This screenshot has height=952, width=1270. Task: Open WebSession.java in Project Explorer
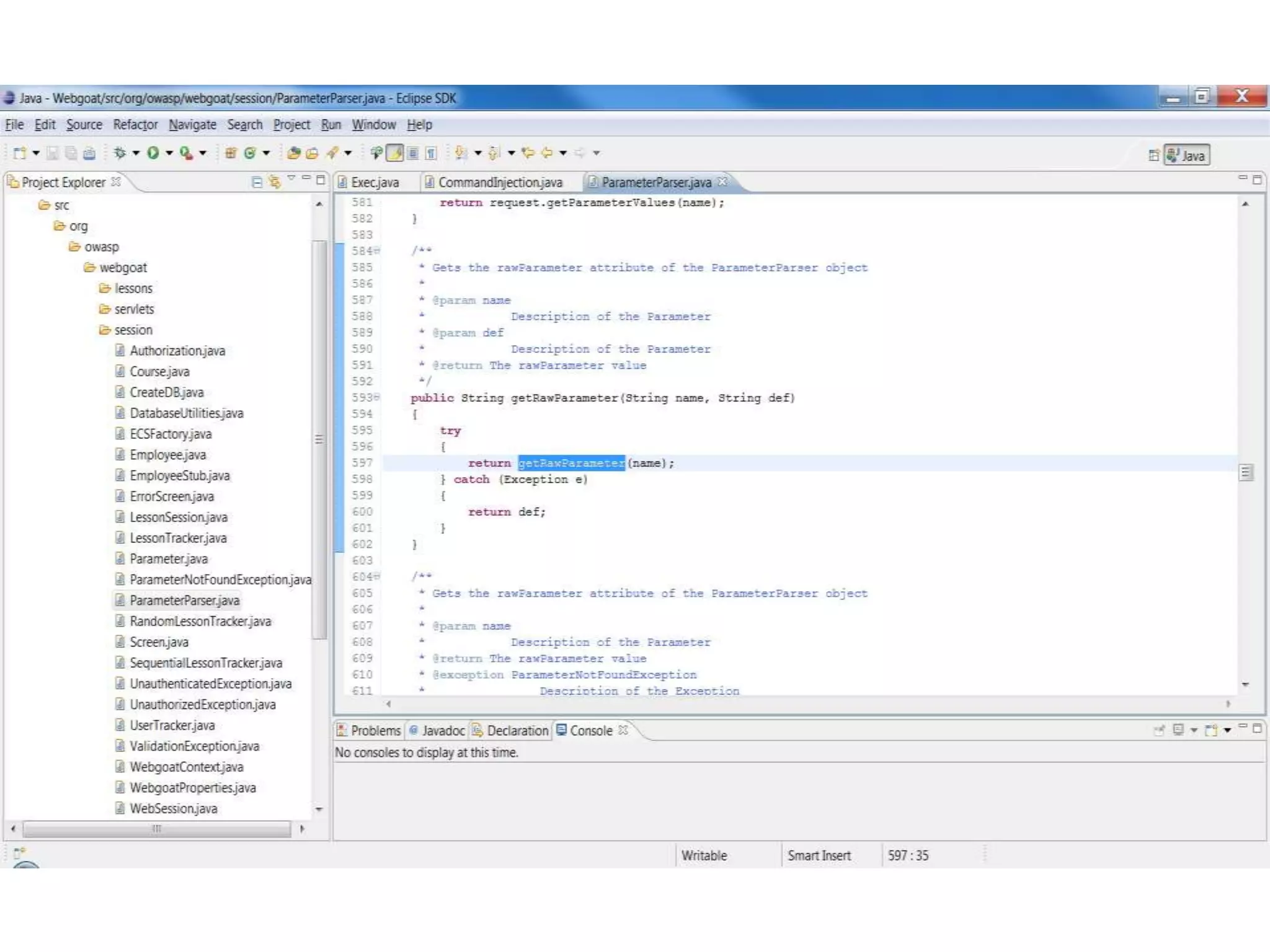click(x=173, y=808)
